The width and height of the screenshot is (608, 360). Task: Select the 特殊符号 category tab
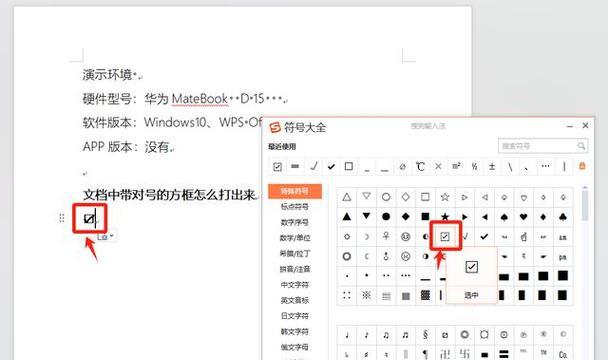coord(295,191)
